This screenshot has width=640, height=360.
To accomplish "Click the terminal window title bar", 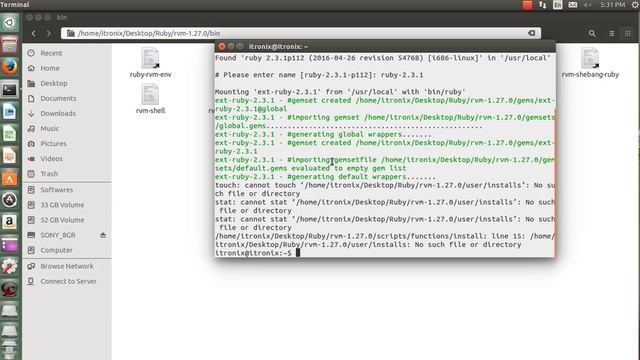I will point(385,47).
